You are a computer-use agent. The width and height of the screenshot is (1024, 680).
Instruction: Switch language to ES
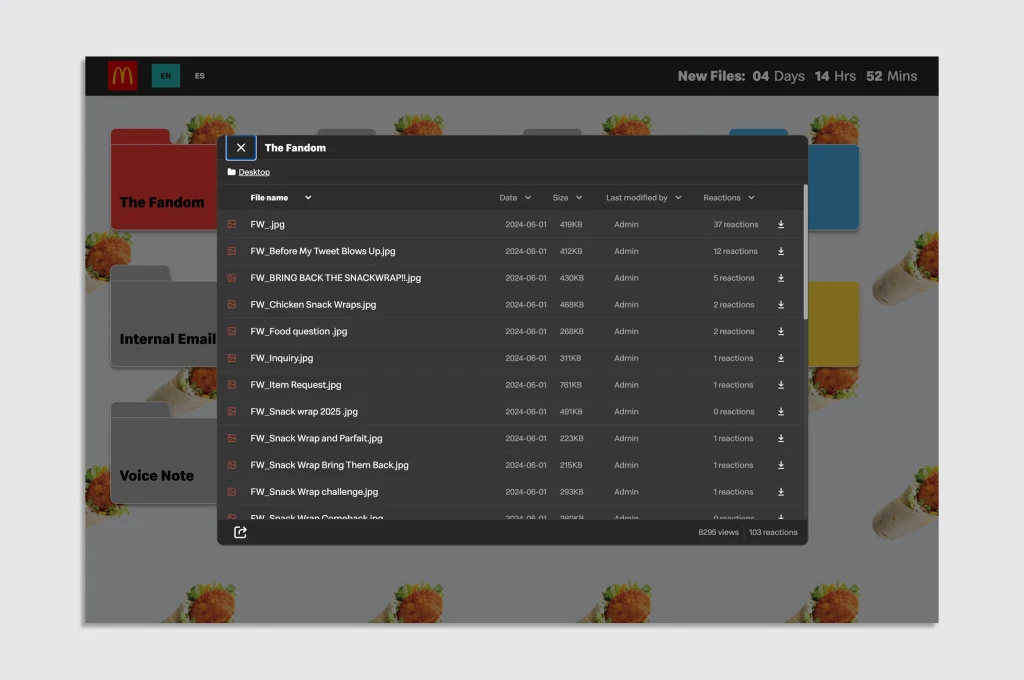(x=200, y=76)
